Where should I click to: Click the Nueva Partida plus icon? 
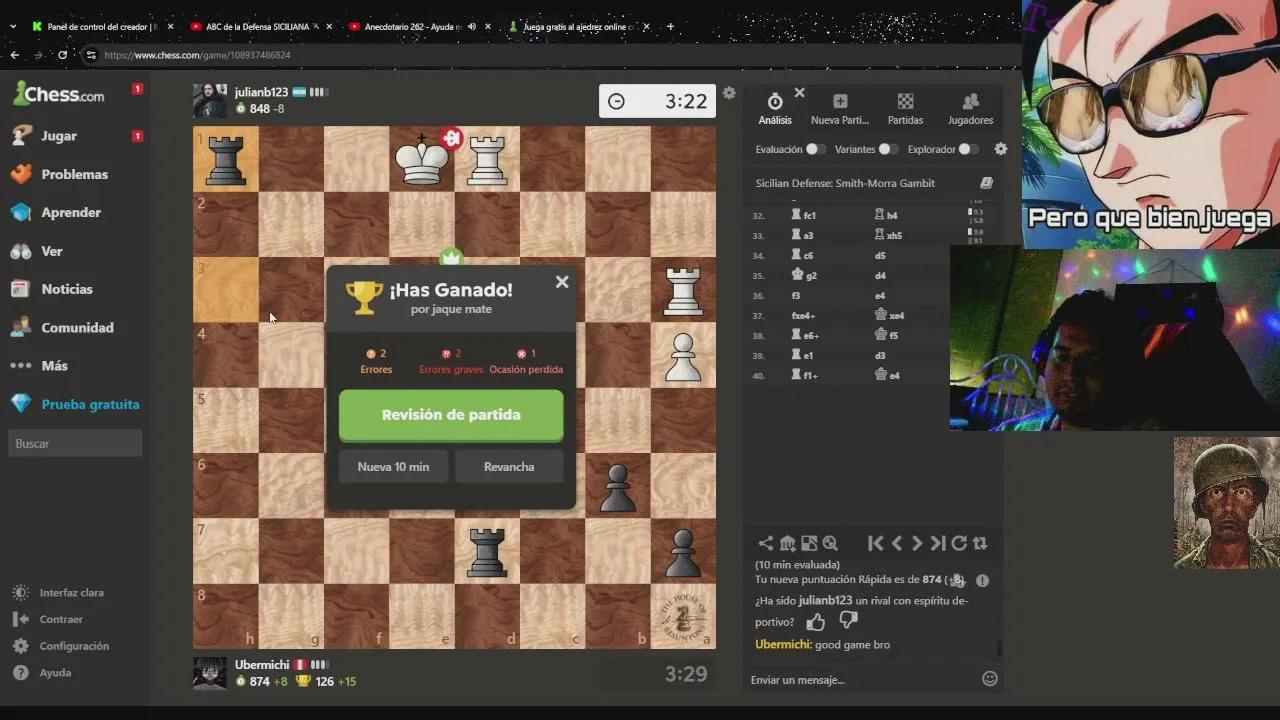point(840,103)
